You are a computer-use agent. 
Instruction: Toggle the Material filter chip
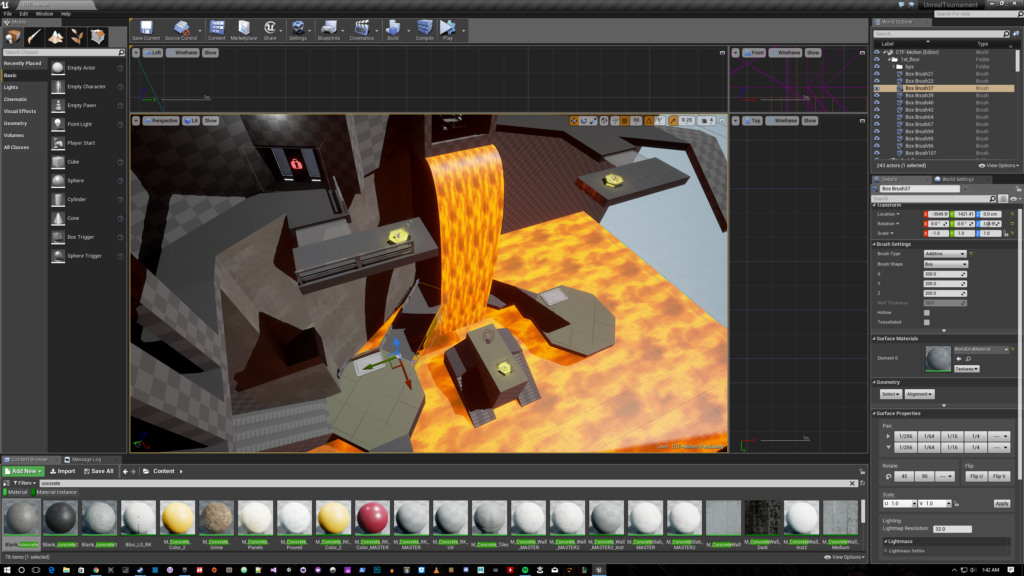click(x=16, y=492)
